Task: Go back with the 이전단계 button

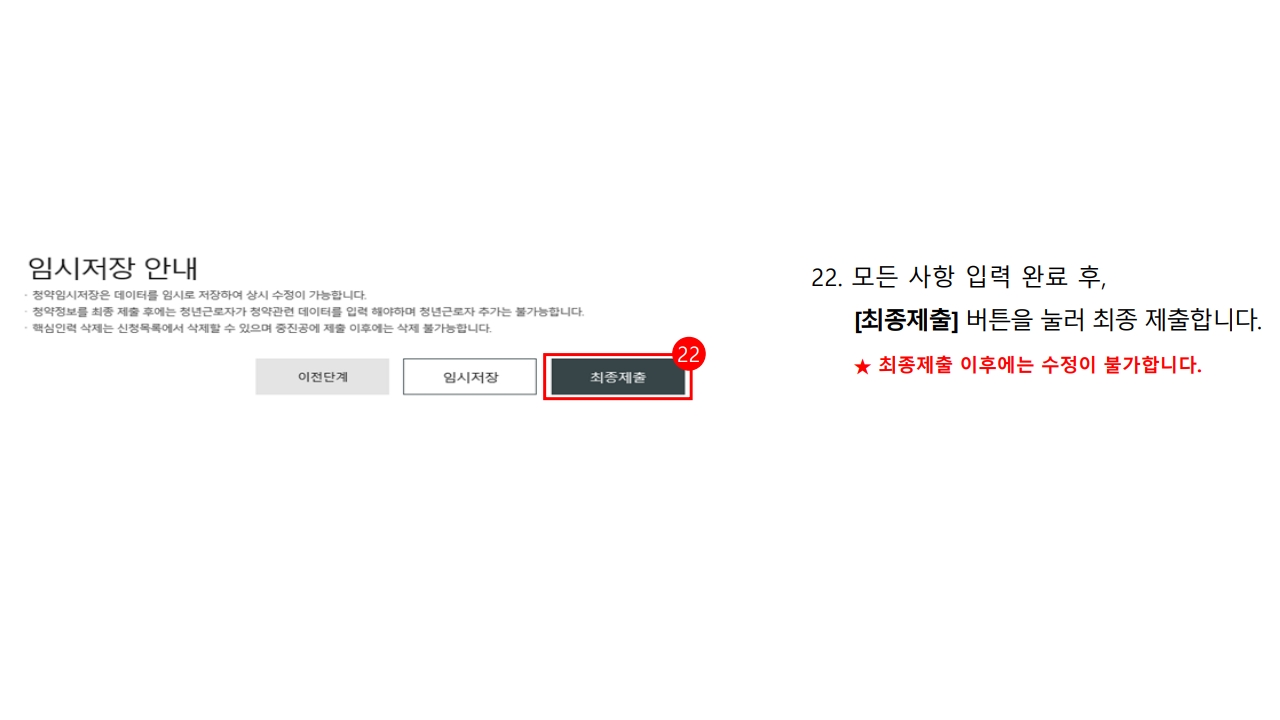Action: 322,377
